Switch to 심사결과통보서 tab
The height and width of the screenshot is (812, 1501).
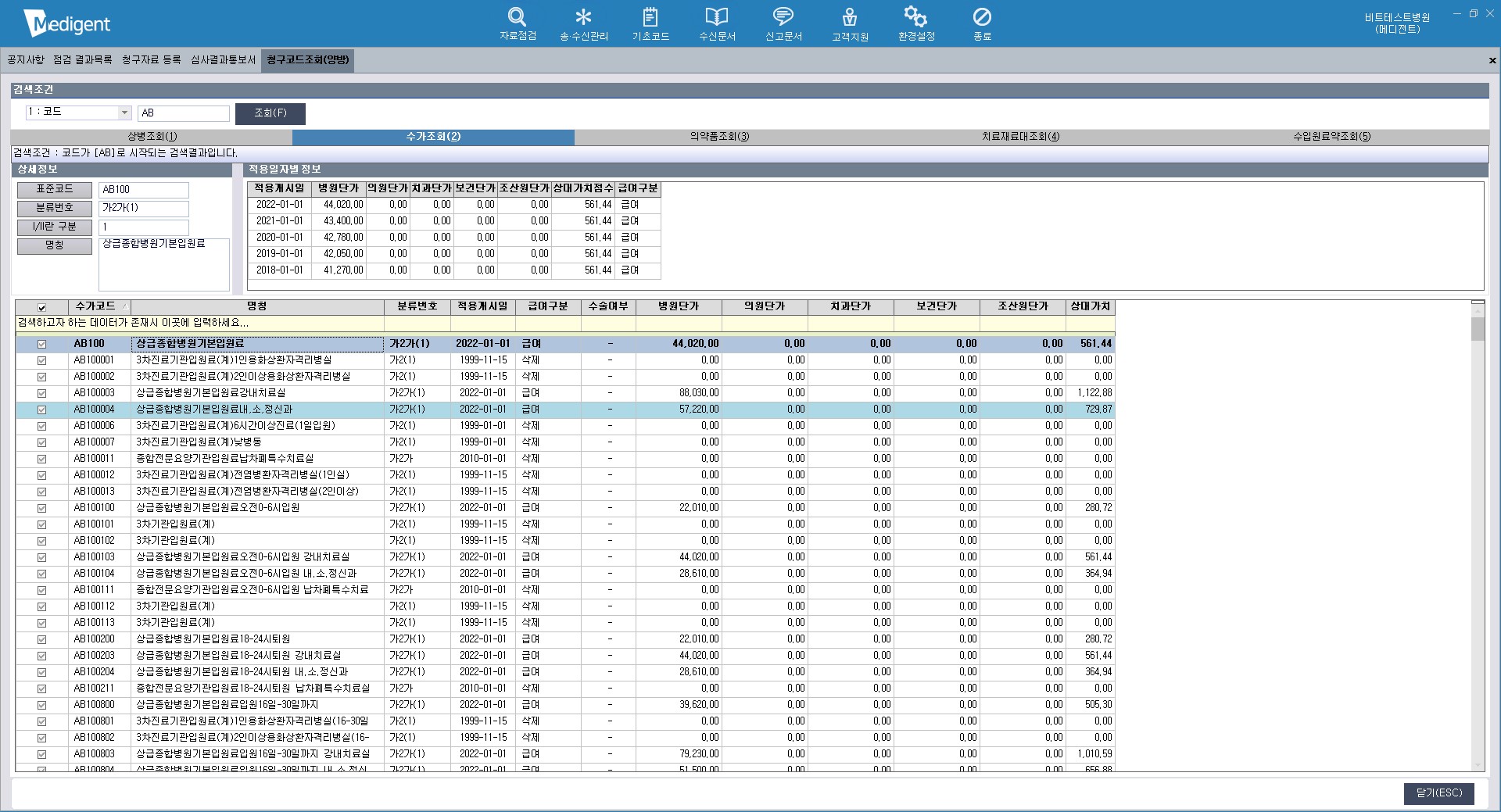tap(224, 60)
